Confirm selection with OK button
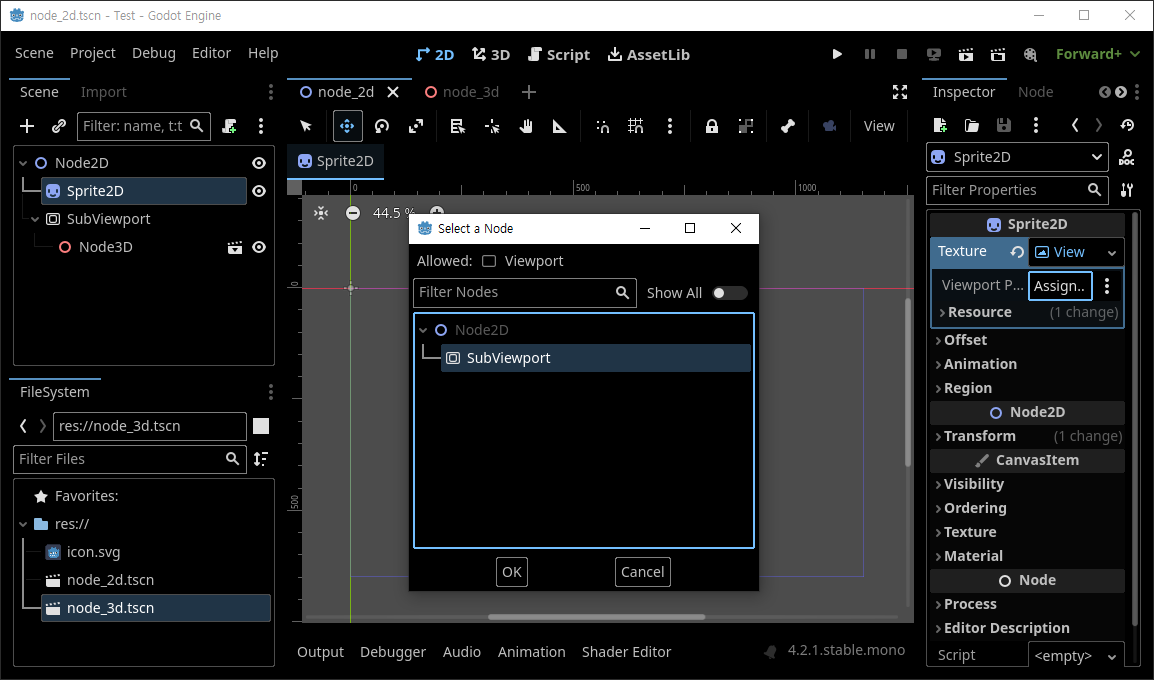 pos(511,572)
